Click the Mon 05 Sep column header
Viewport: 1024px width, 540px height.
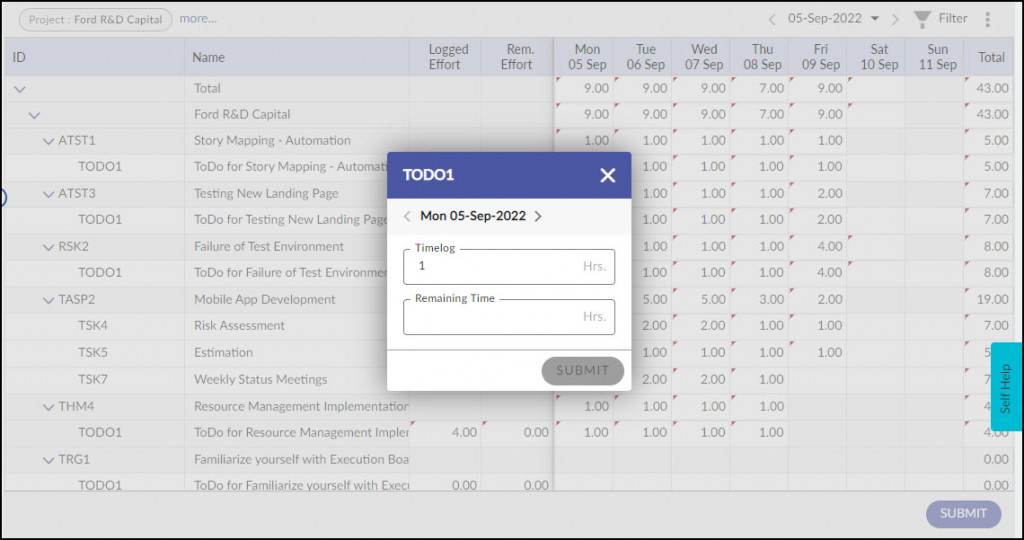(584, 57)
